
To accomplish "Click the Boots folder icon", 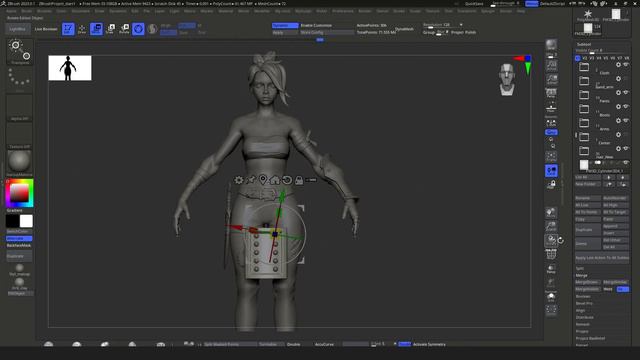I will 584,109.
